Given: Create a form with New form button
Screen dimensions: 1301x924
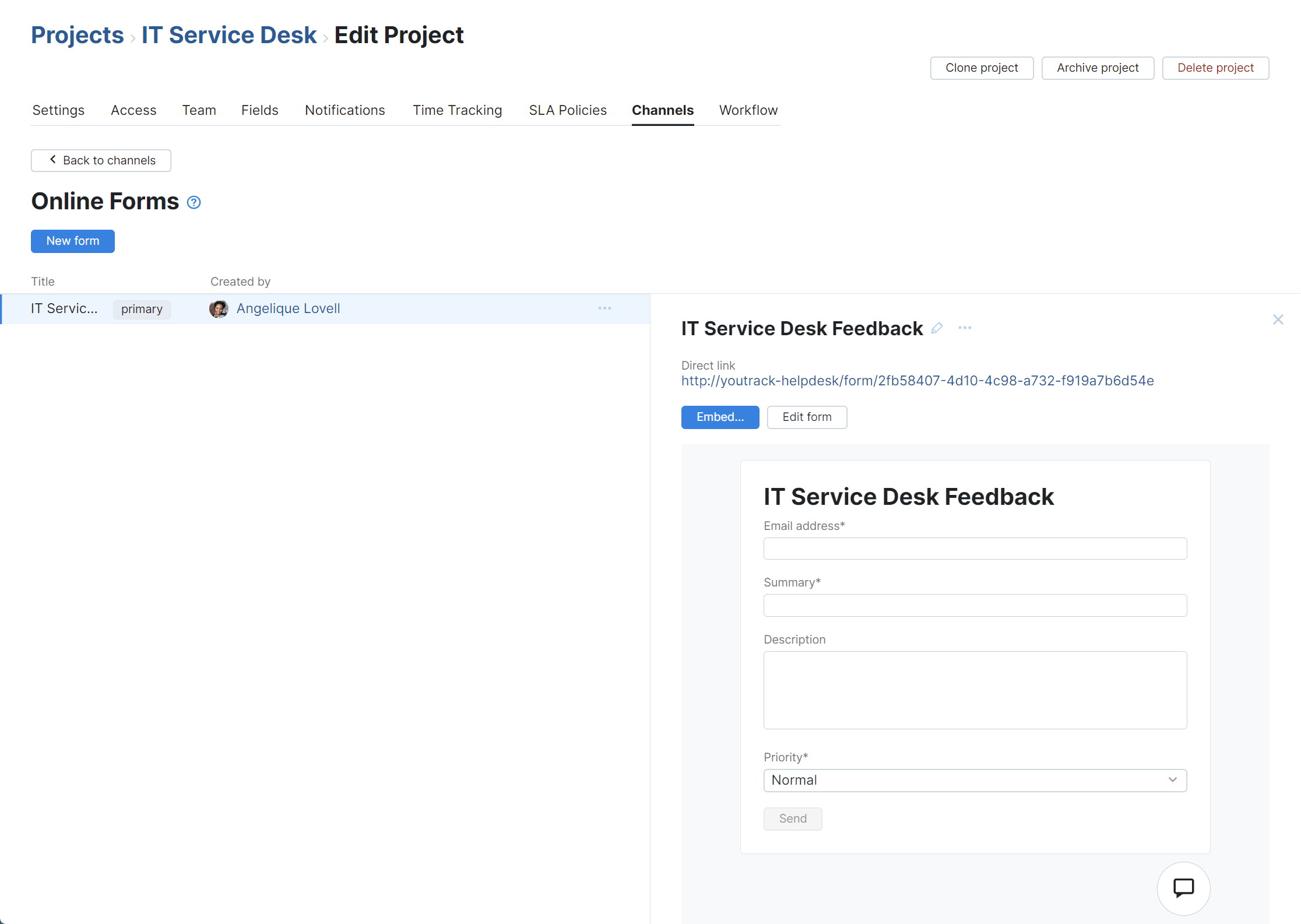Looking at the screenshot, I should click(72, 241).
